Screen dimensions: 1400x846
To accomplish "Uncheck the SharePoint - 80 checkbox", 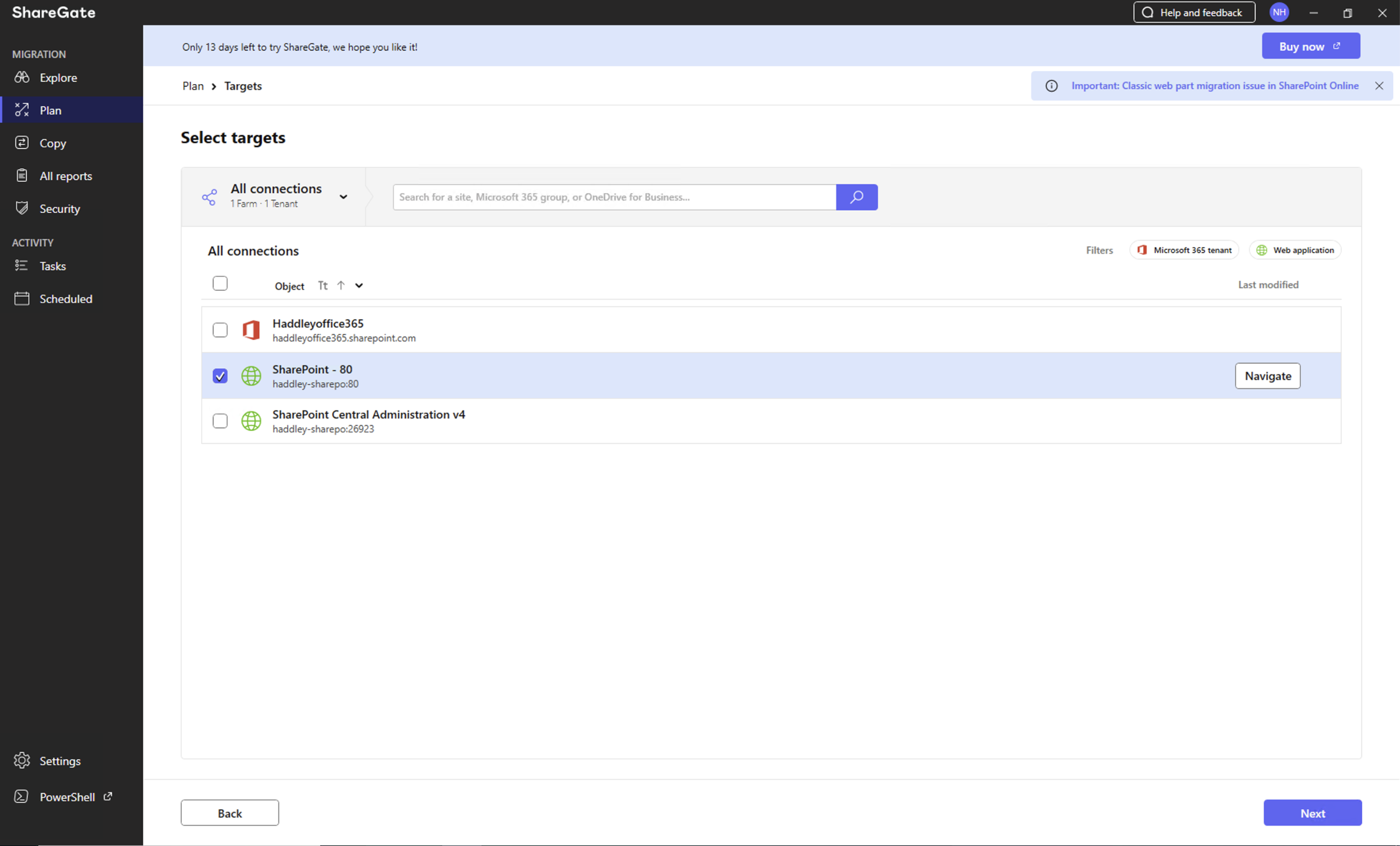I will pos(220,376).
